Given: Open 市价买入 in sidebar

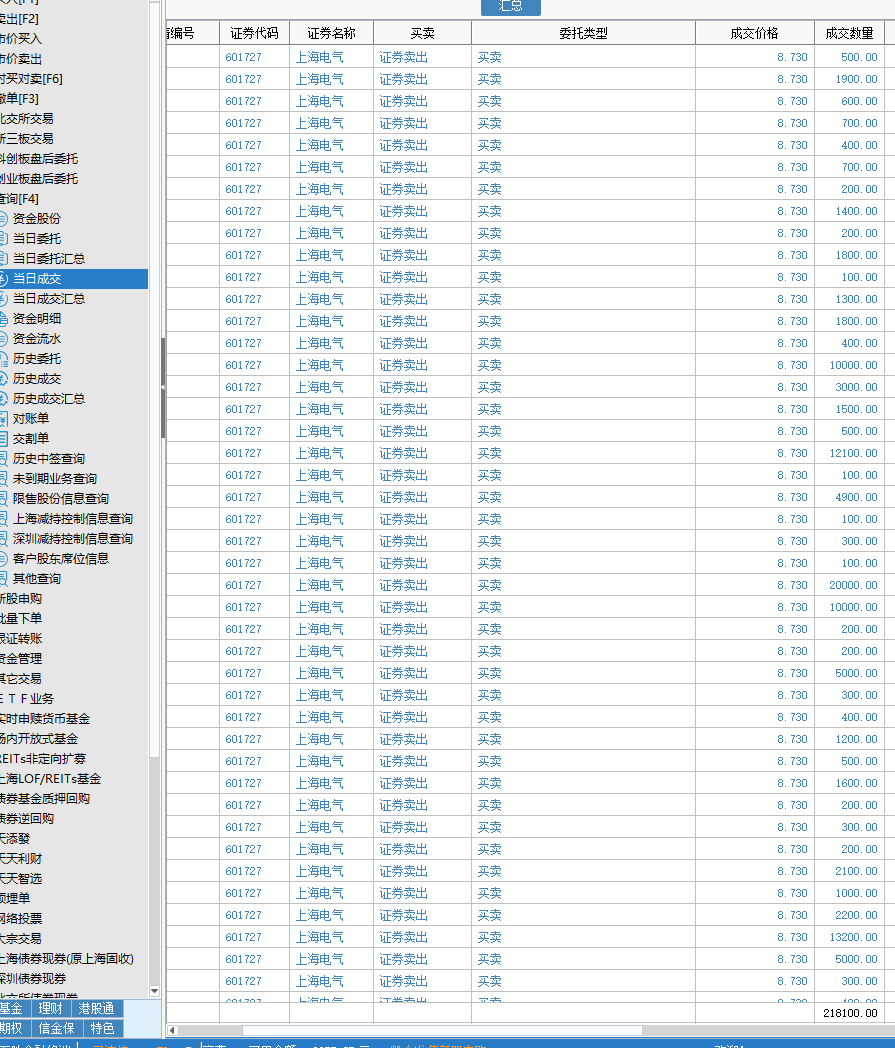Looking at the screenshot, I should [20, 39].
